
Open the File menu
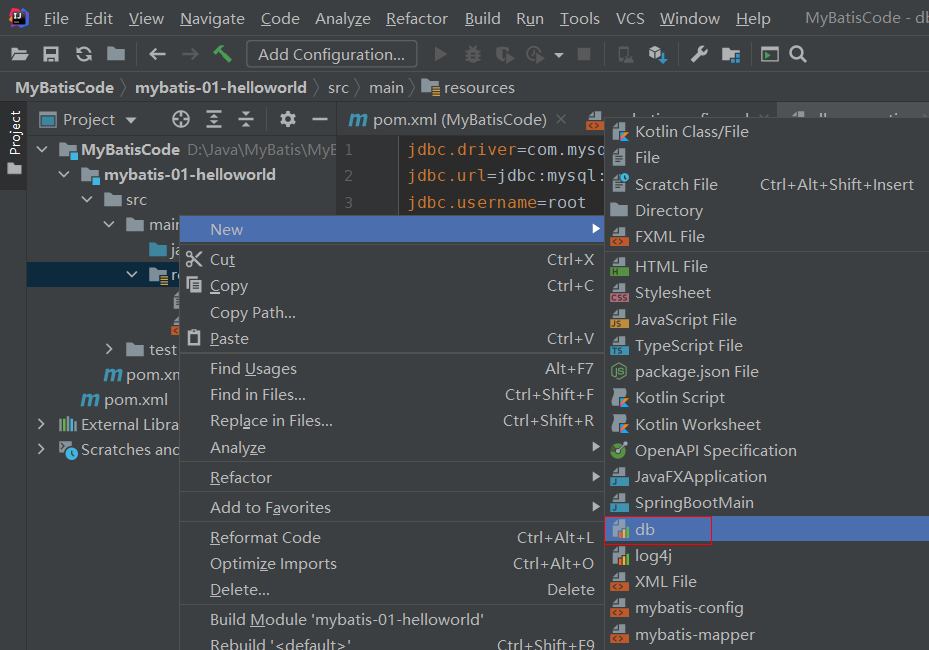coord(56,19)
